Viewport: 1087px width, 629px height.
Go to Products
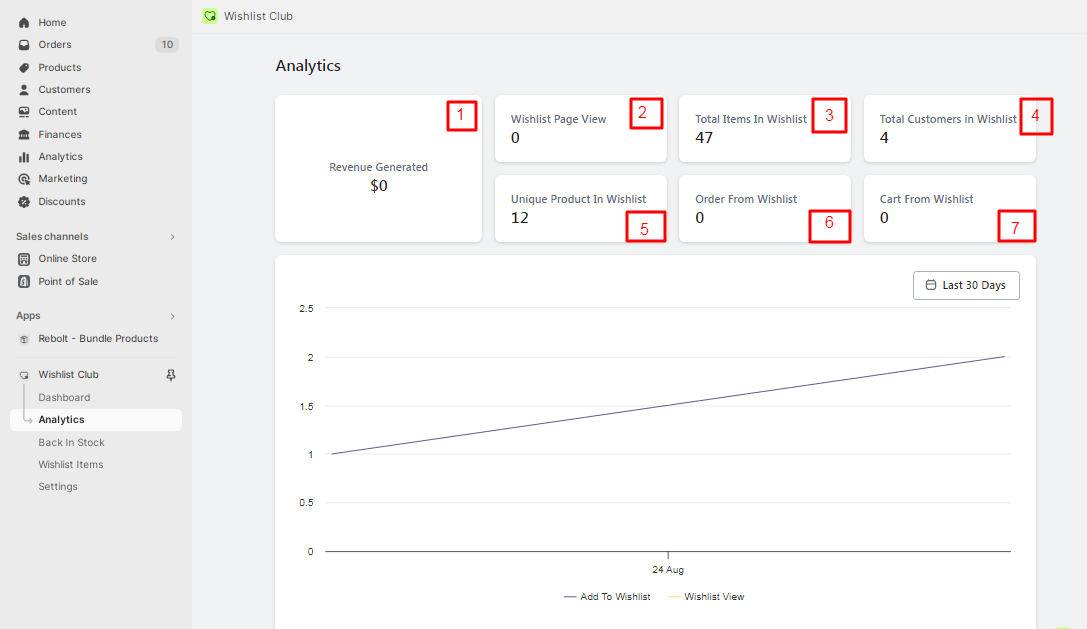60,68
